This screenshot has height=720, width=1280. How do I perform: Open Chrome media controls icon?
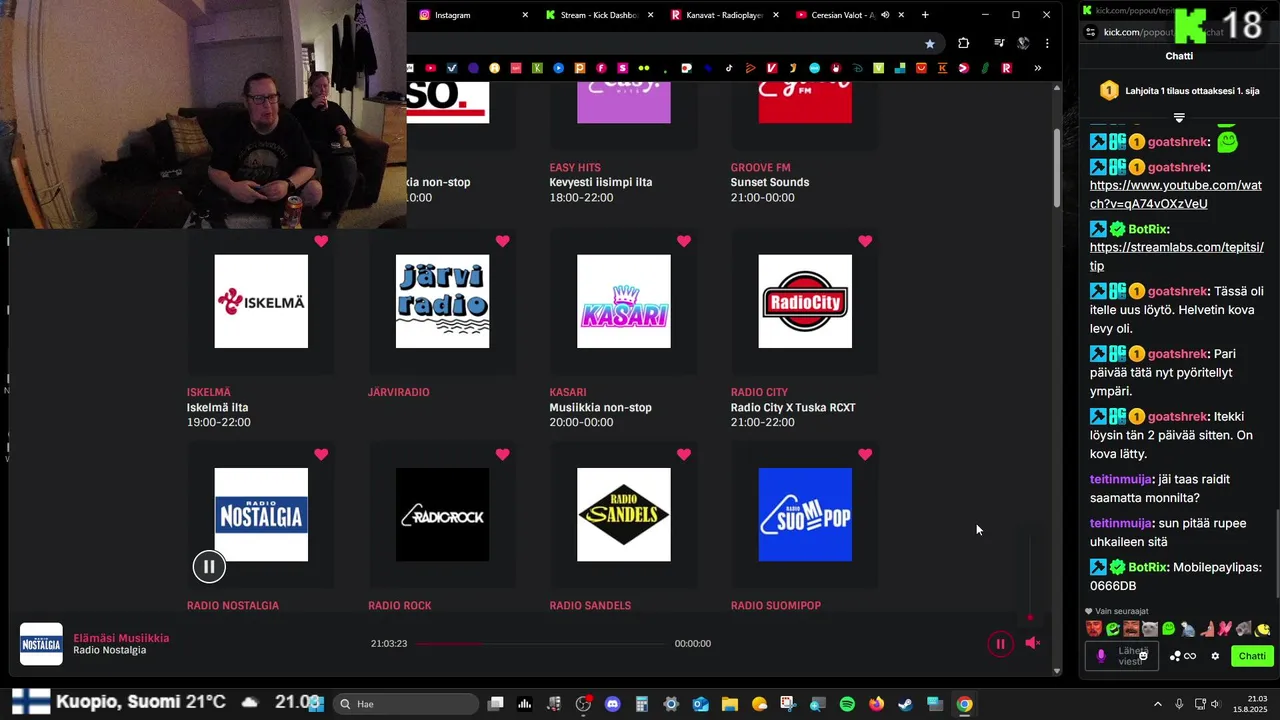coord(999,44)
